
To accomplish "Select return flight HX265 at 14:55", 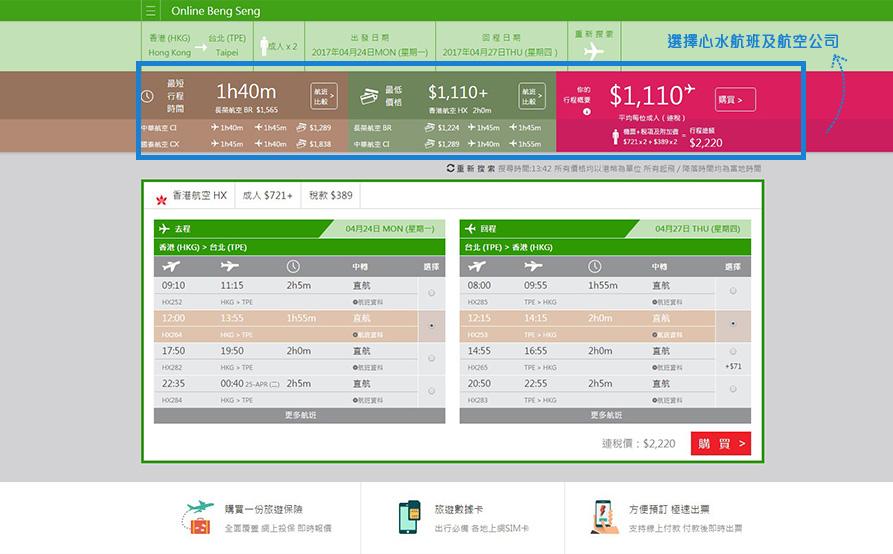I will [x=733, y=351].
